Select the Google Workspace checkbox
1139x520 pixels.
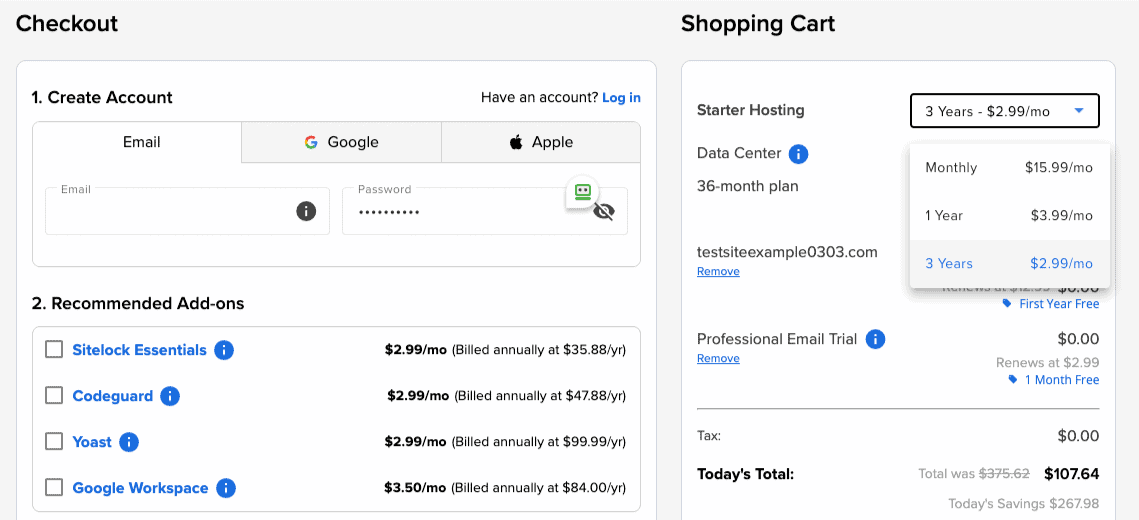54,487
